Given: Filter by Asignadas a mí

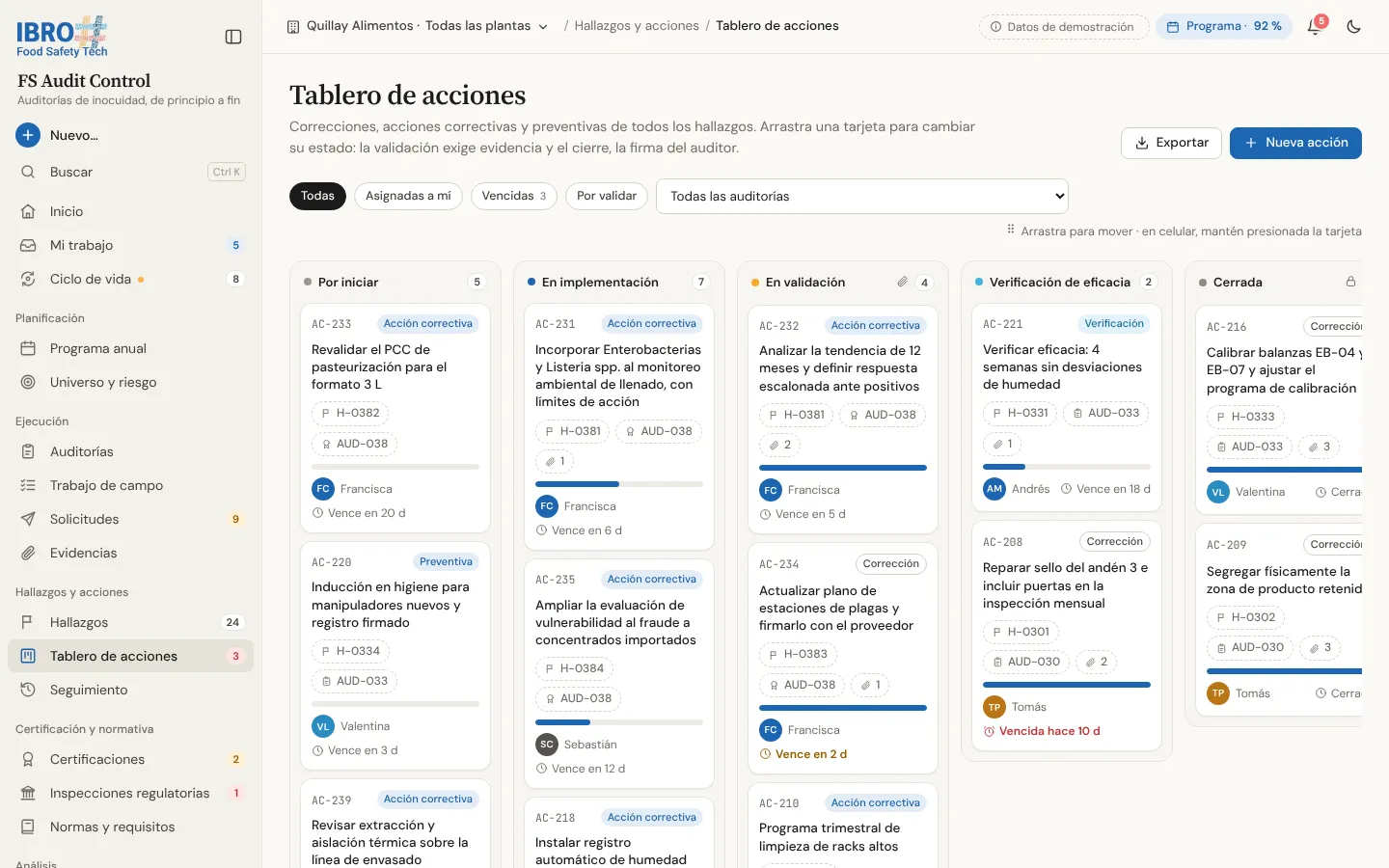Looking at the screenshot, I should (408, 196).
